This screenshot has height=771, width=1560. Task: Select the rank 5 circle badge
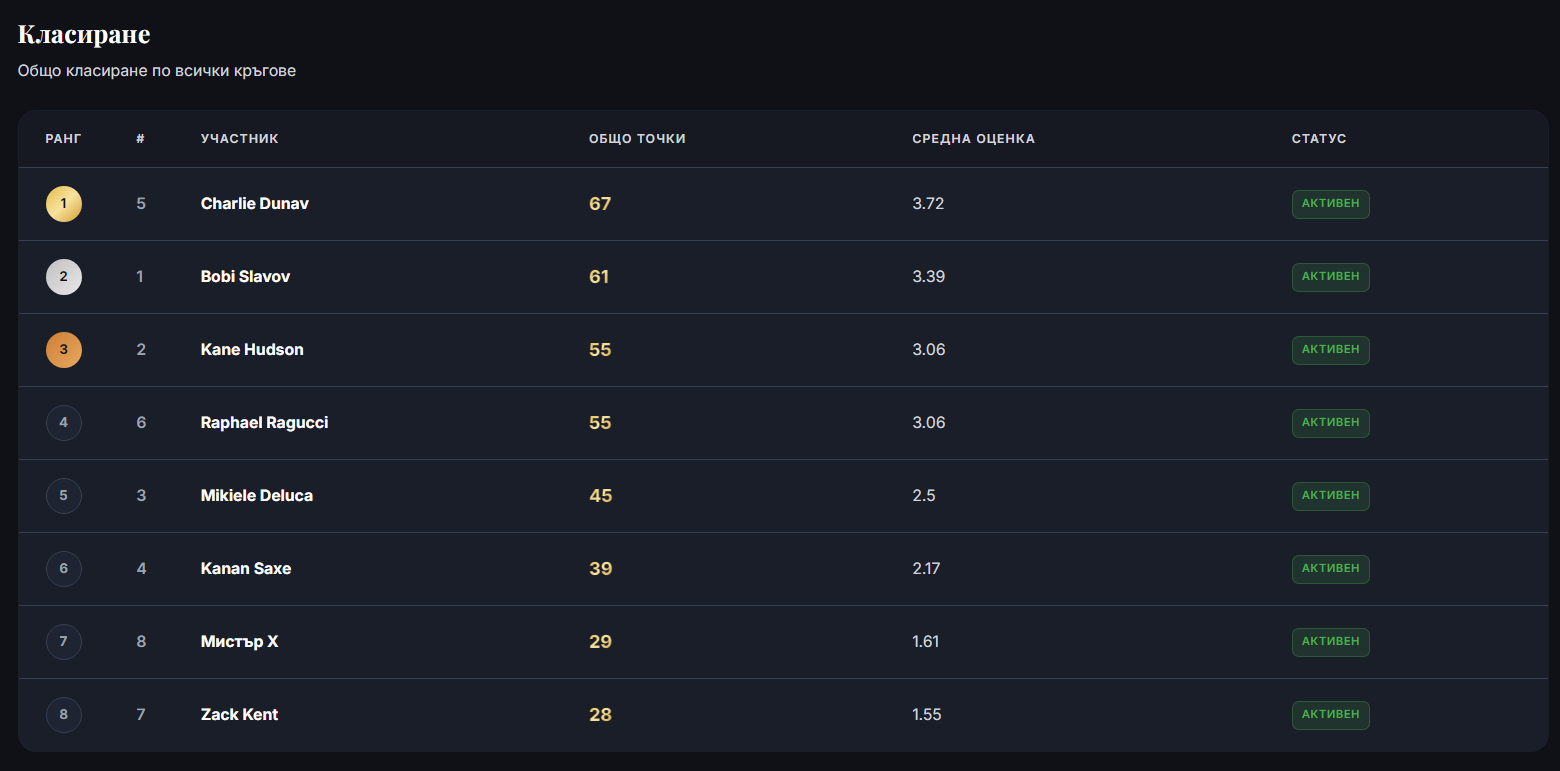click(64, 496)
